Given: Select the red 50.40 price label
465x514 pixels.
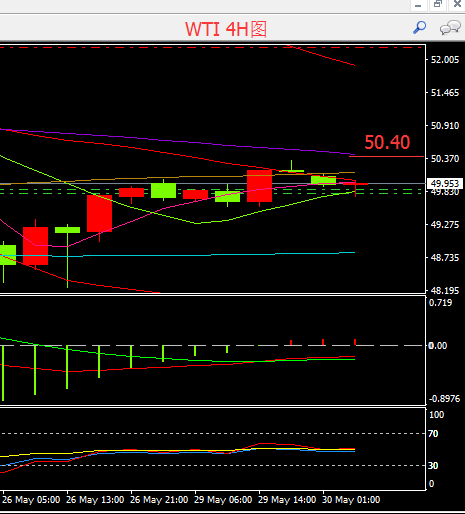Looking at the screenshot, I should click(x=387, y=142).
